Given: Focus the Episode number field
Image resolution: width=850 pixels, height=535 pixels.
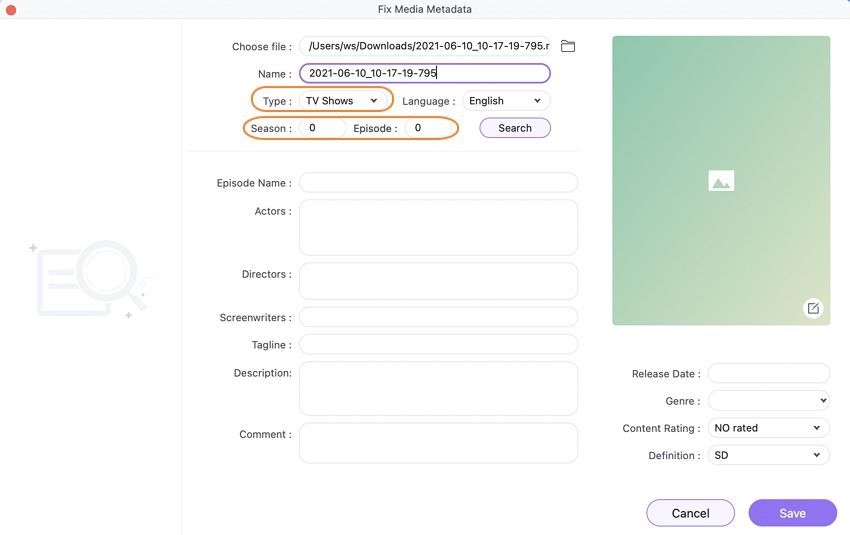Looking at the screenshot, I should [x=430, y=128].
